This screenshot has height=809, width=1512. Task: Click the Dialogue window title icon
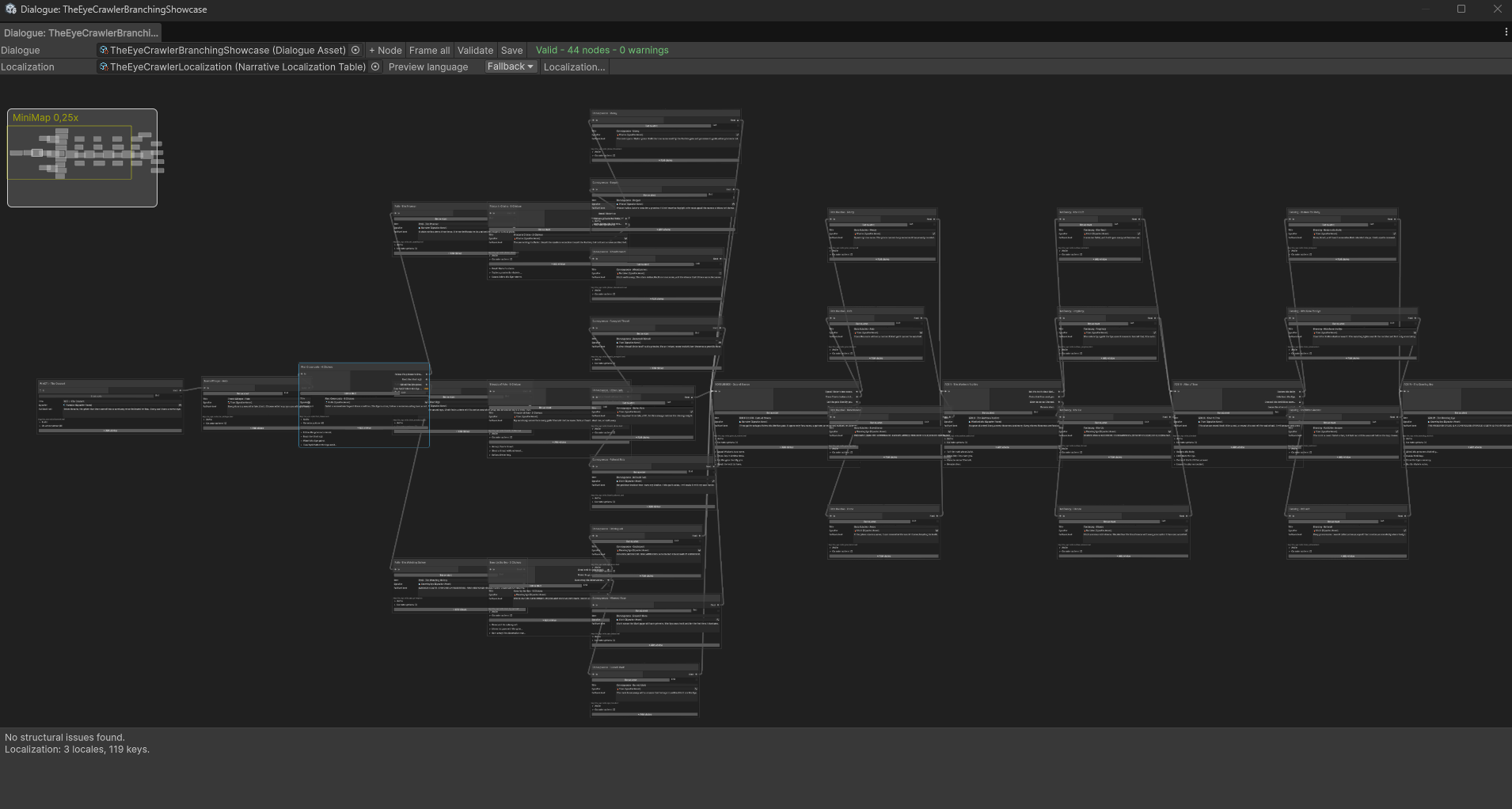[10, 9]
